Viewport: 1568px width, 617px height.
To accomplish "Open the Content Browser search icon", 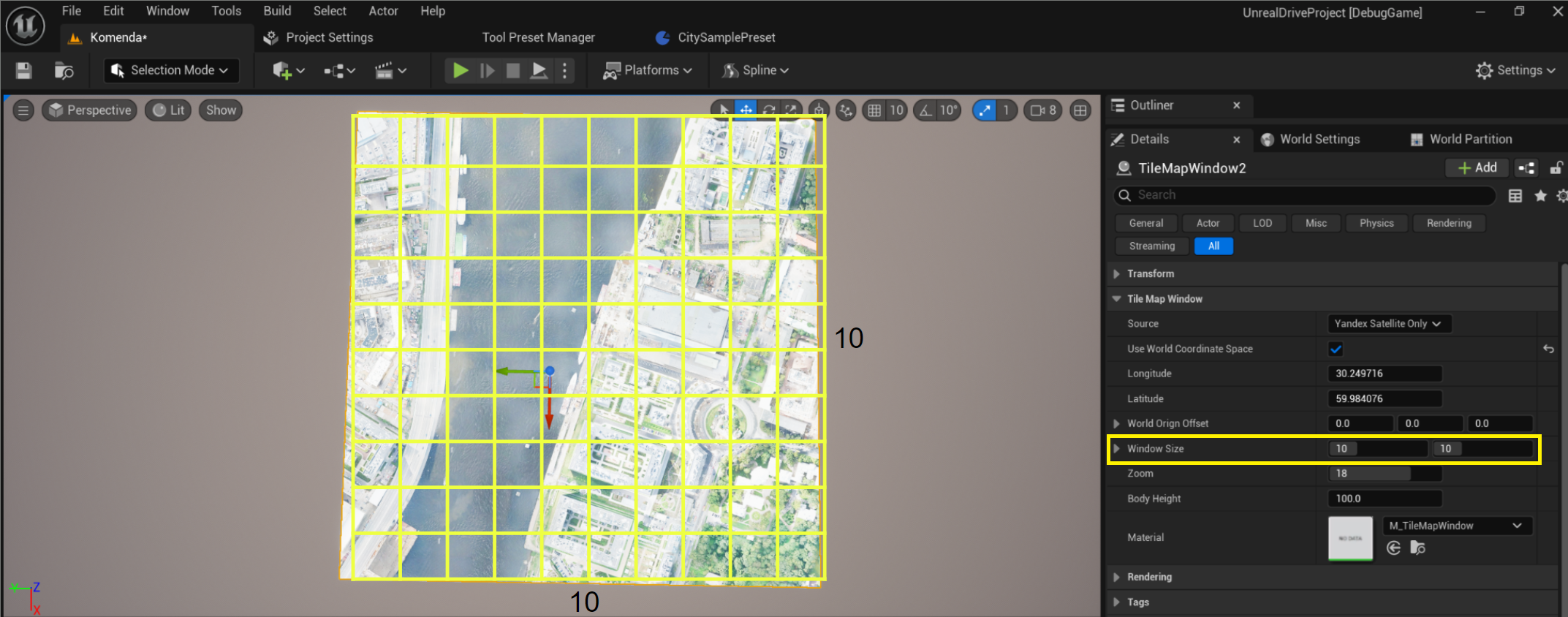I will [x=64, y=70].
